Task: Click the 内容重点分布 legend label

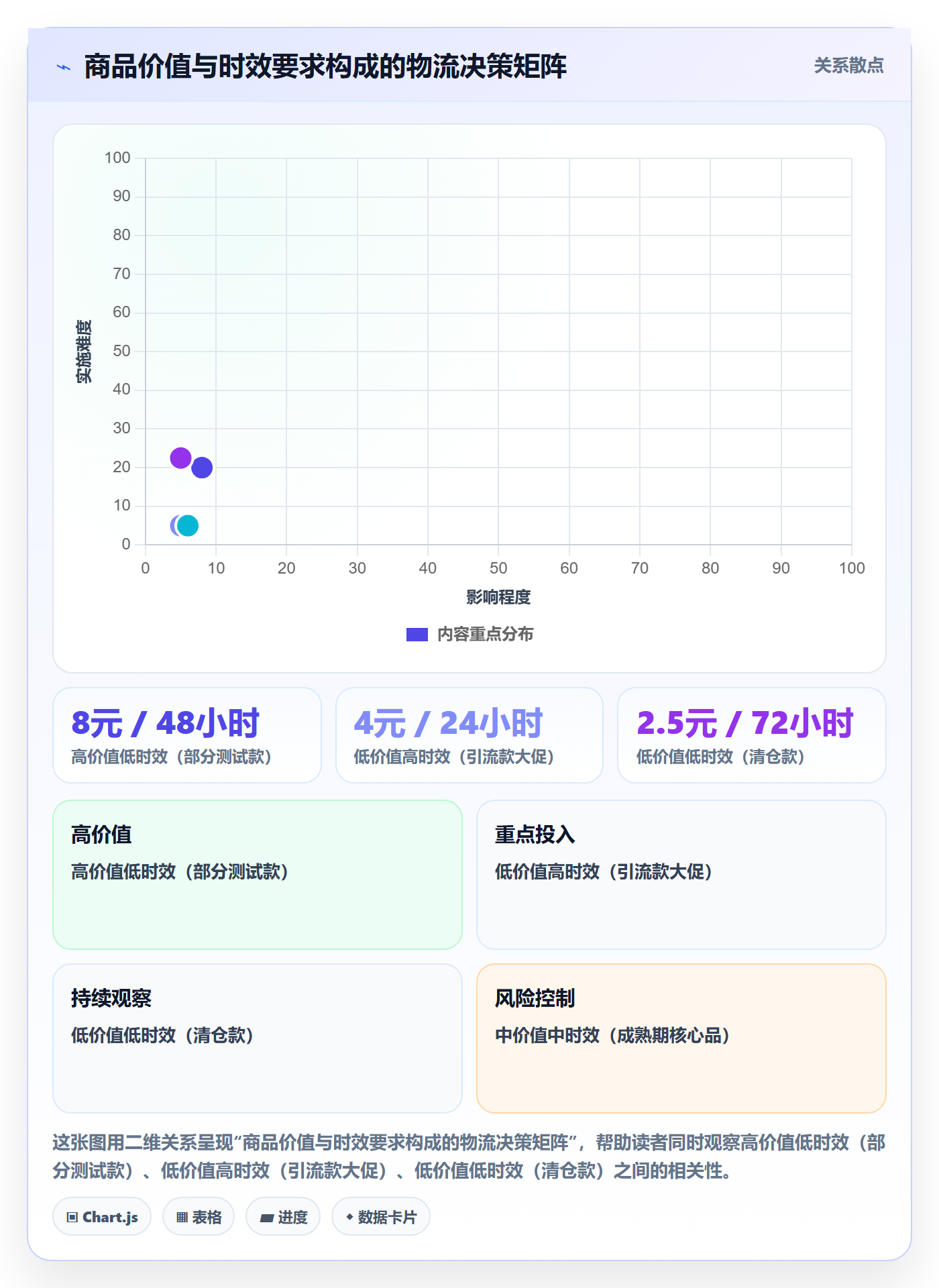Action: (485, 635)
